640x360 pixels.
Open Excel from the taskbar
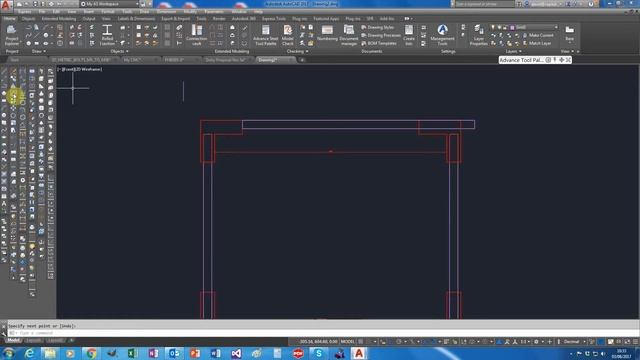[132, 353]
